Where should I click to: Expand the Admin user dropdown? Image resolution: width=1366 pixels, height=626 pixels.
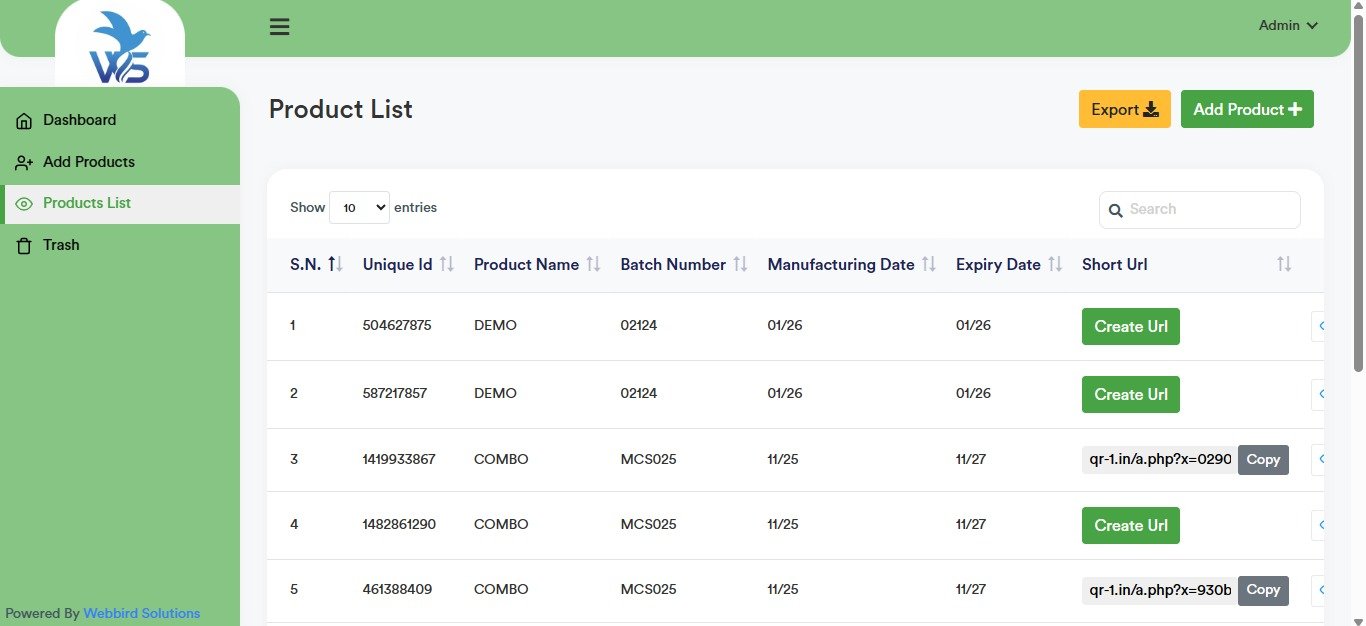click(1288, 26)
